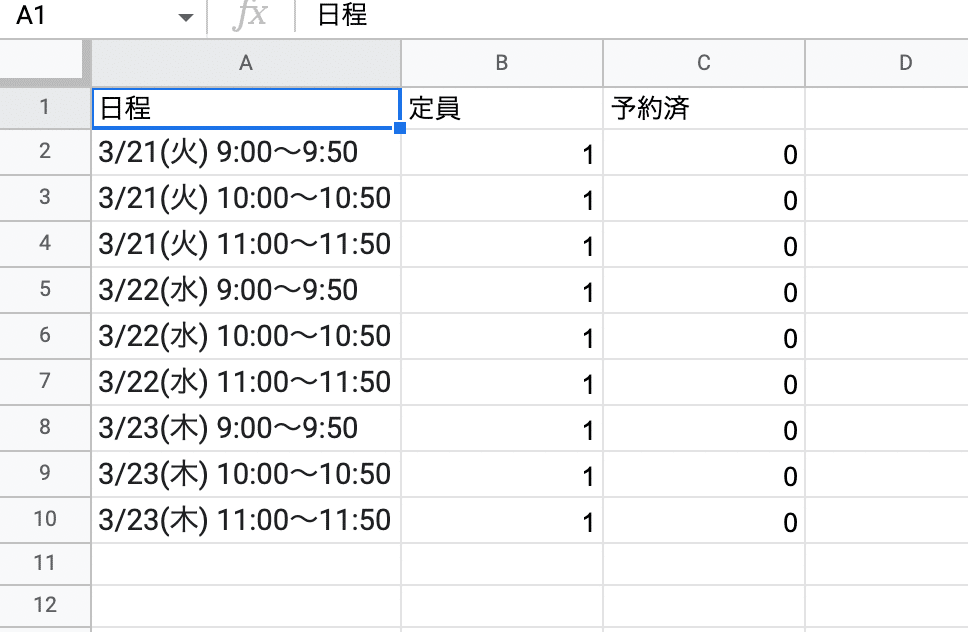968x632 pixels.
Task: Select cell 3/22(水) 11:00～11:50
Action: pyautogui.click(x=246, y=382)
